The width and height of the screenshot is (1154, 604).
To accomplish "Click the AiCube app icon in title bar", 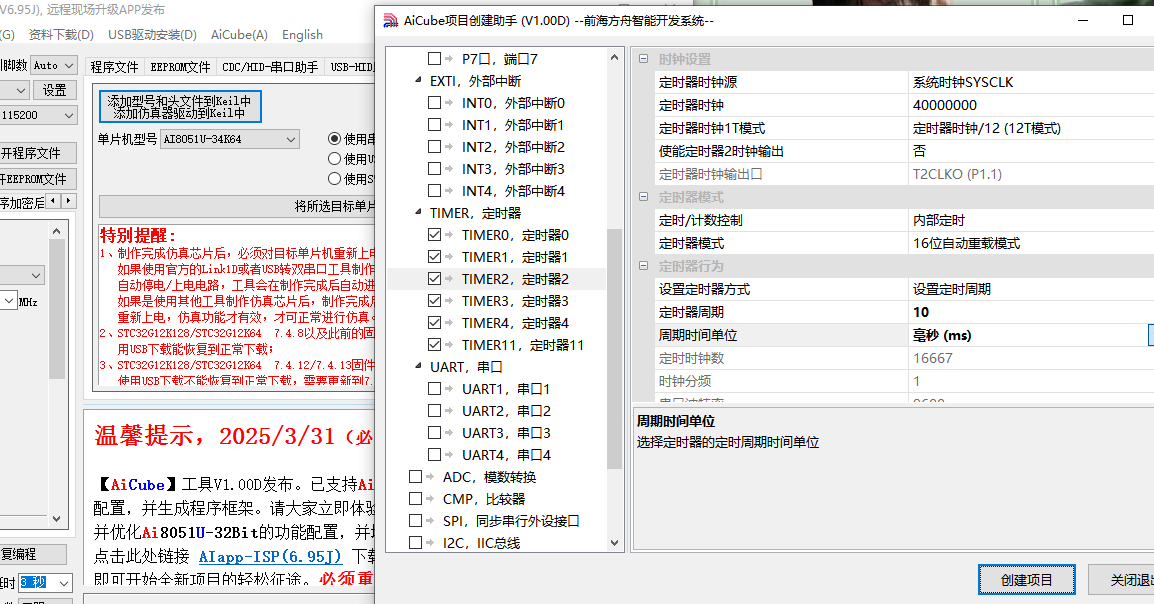I will click(x=390, y=20).
